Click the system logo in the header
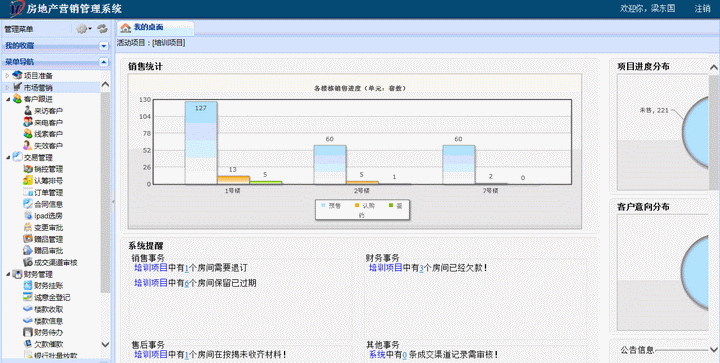 coord(17,9)
